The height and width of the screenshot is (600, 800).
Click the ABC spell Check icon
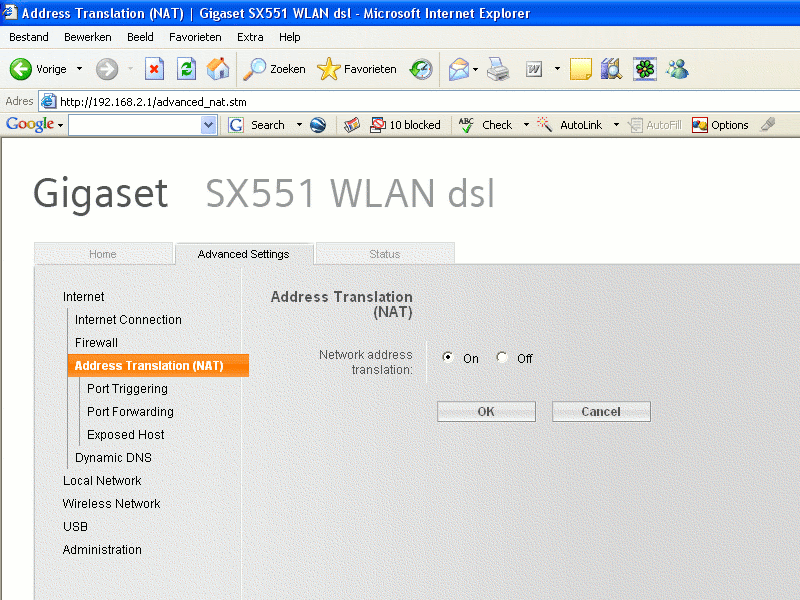tap(465, 125)
